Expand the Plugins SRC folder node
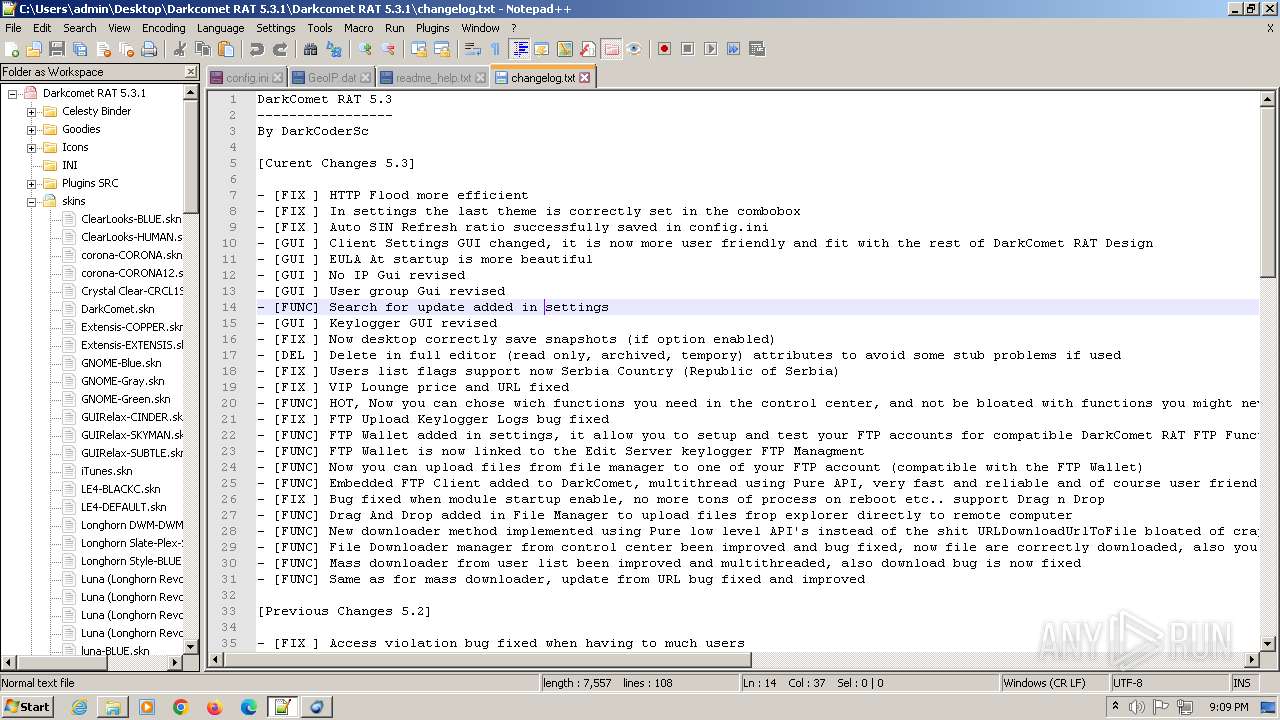Screen dimensions: 1280x720 pos(31,183)
